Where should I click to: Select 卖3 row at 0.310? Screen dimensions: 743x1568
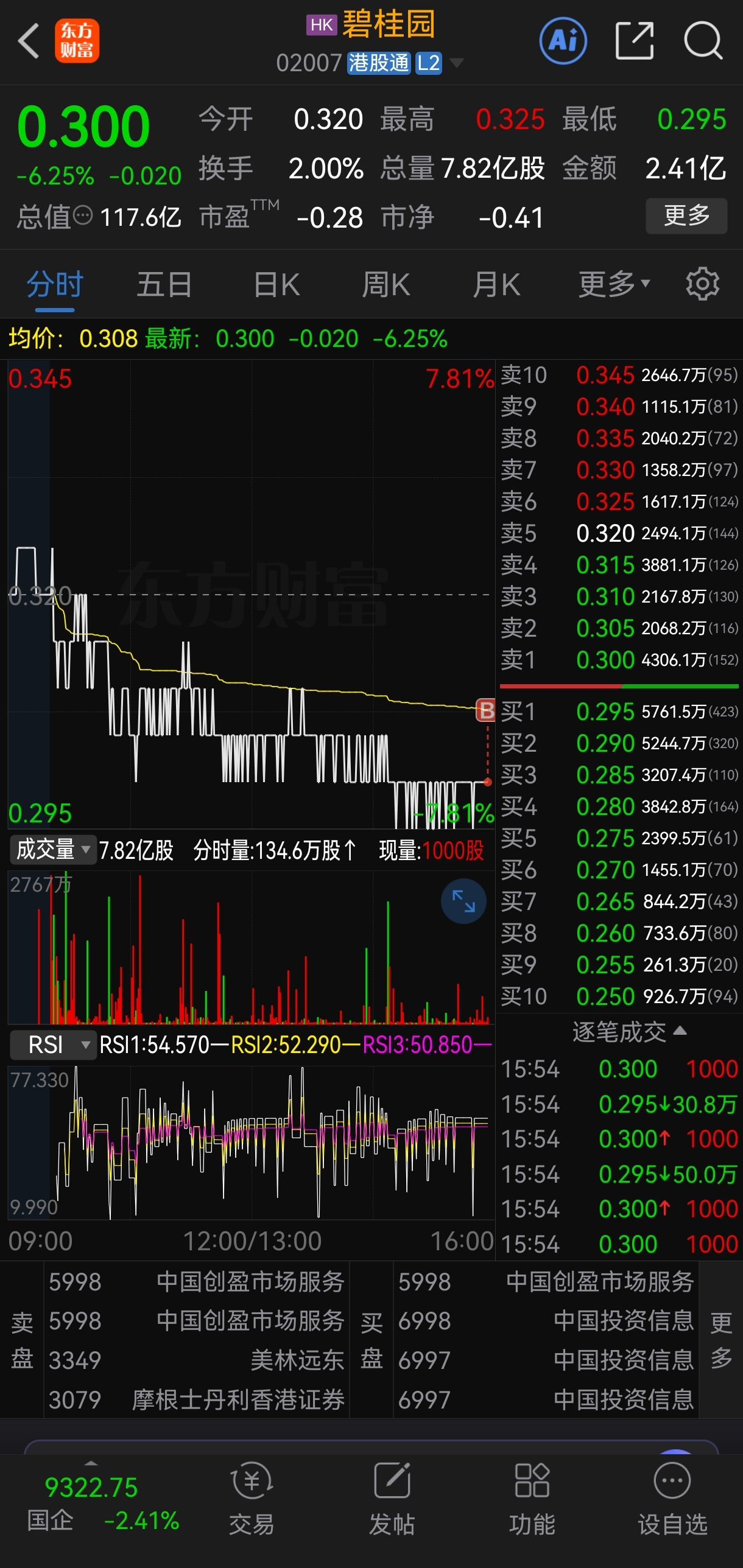pyautogui.click(x=619, y=597)
